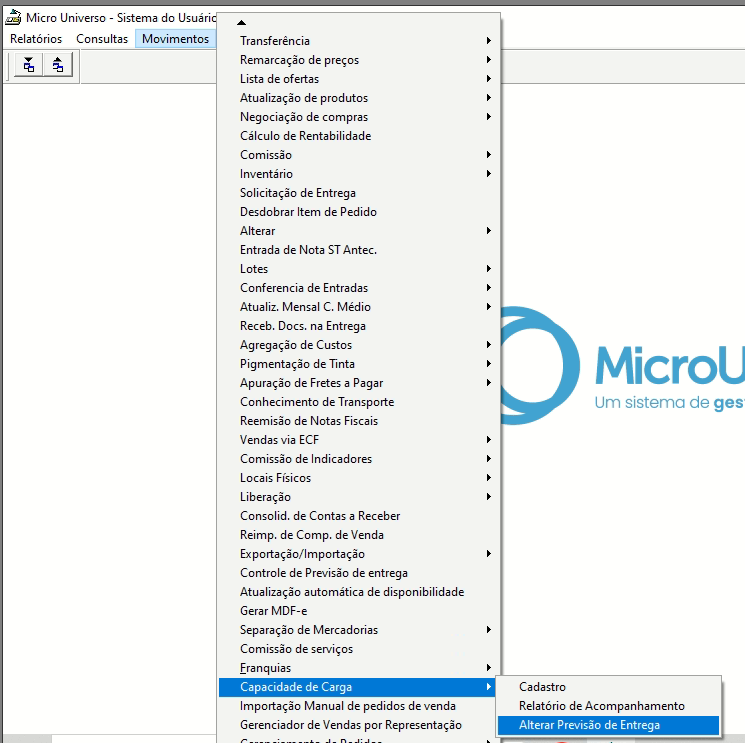Choose Cadastro in Capacidade de Carga submenu

[542, 687]
